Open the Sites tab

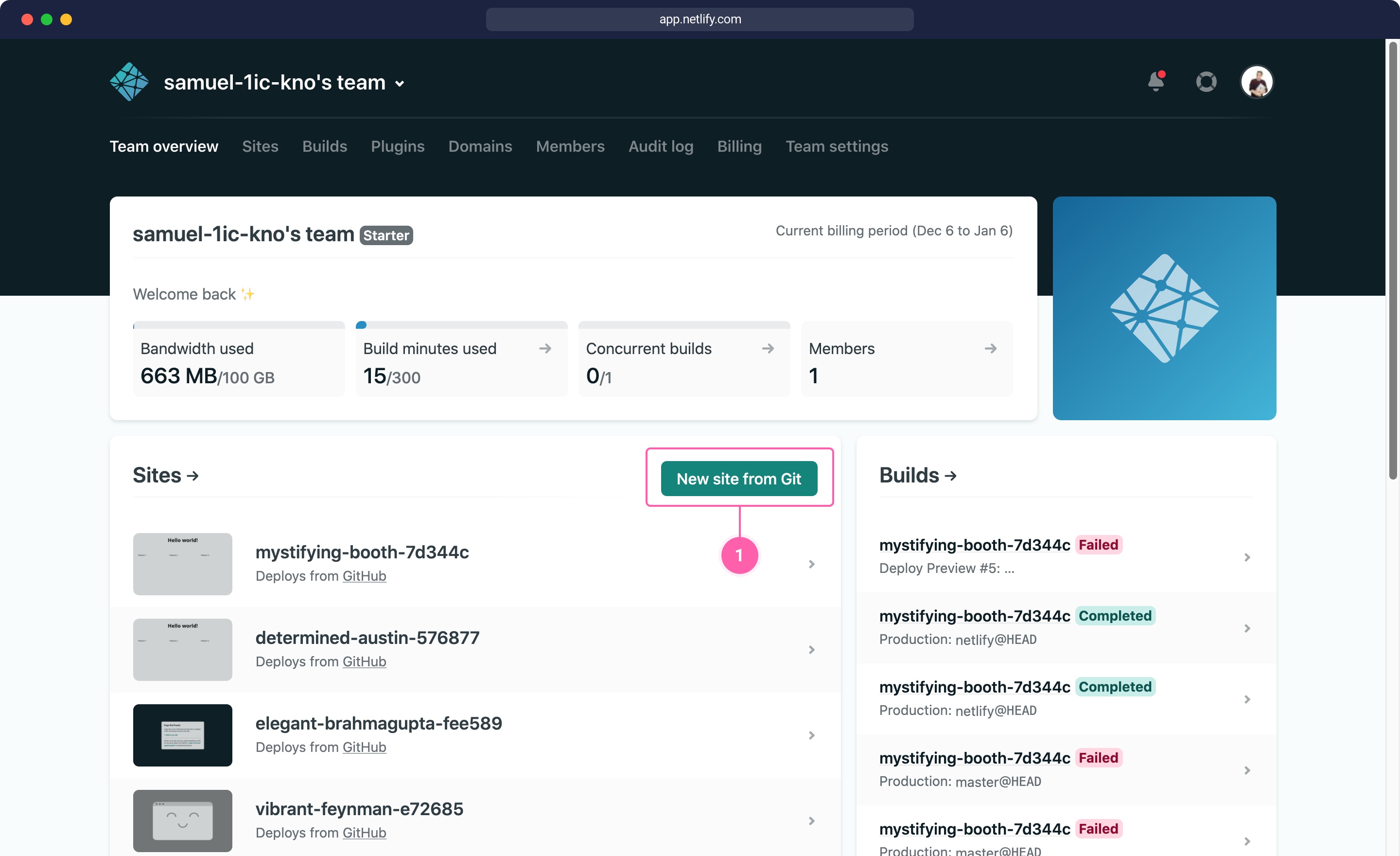tap(260, 146)
